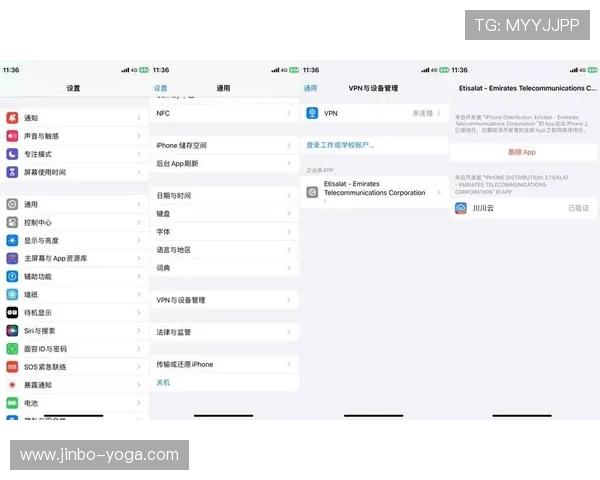Viewport: 600px width, 480px height.
Task: Tap the Etisalat enterprise app gear icon
Action: (312, 192)
